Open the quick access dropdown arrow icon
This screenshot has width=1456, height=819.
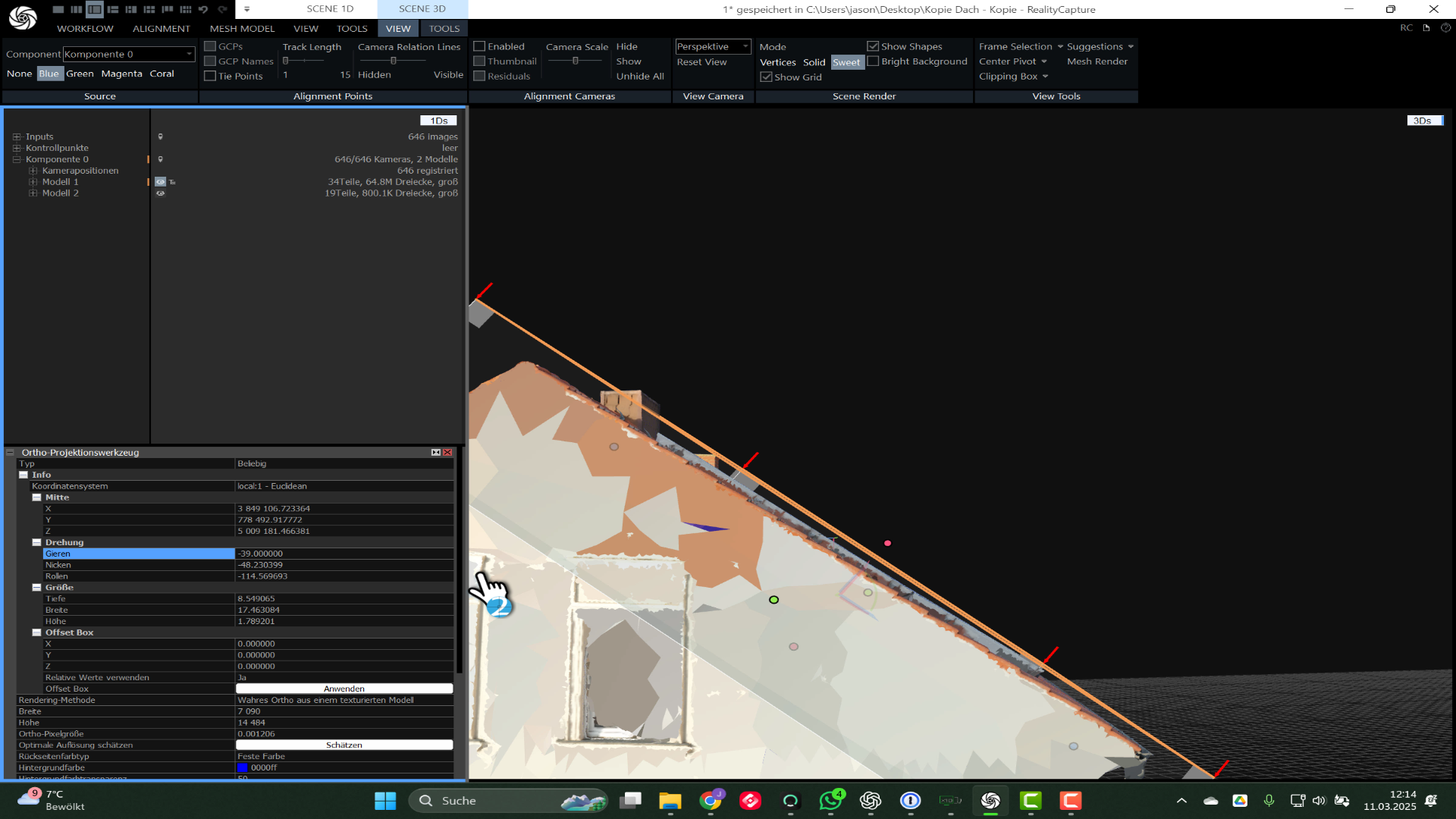click(x=246, y=9)
